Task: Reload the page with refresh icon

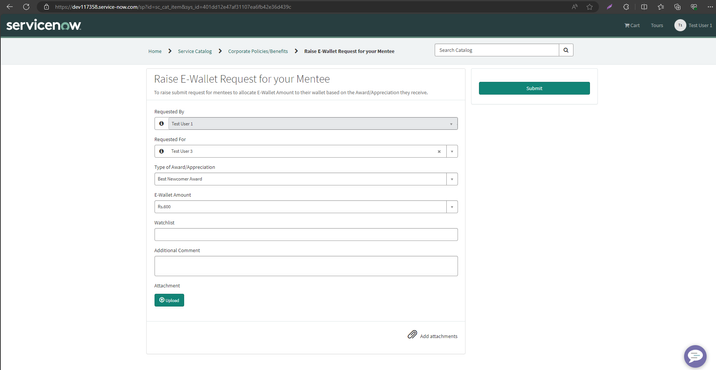Action: 26,7
